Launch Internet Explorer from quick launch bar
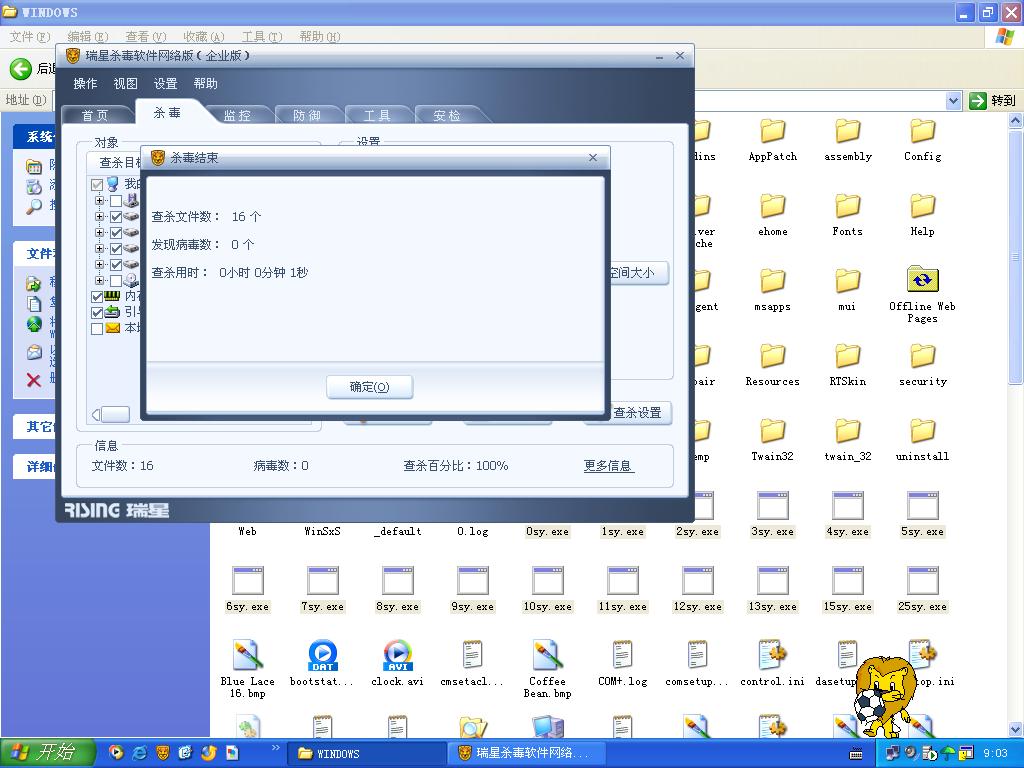Screen dimensions: 1024x768 (139, 753)
